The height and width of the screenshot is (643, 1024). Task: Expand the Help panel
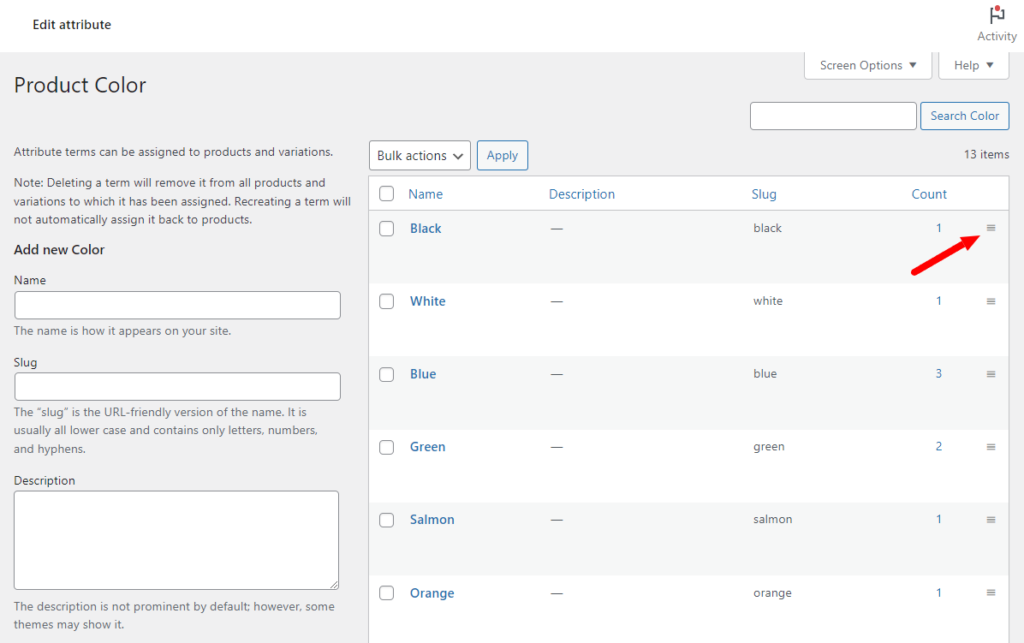(973, 65)
